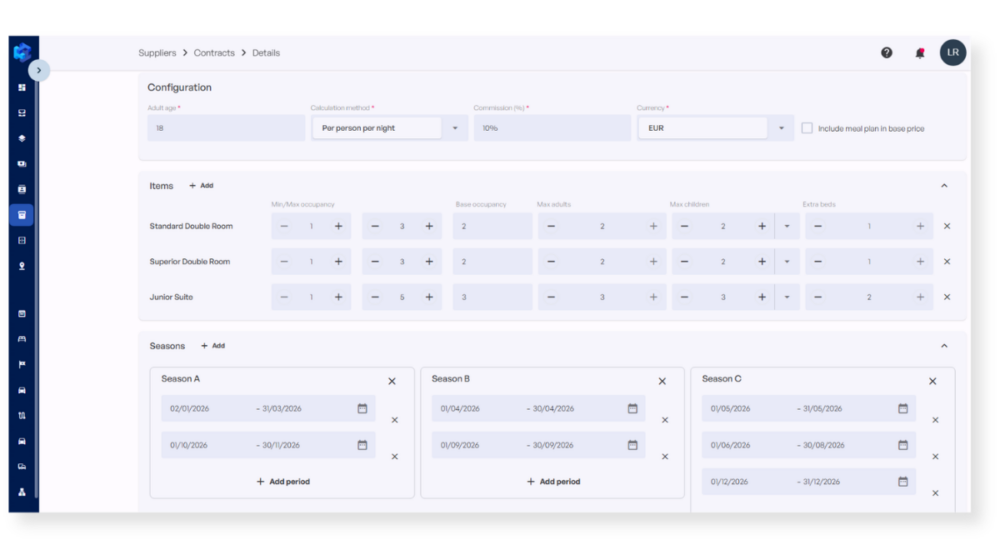This screenshot has height=550, width=1000.
Task: Increase Junior Suite extra beds
Action: [920, 297]
